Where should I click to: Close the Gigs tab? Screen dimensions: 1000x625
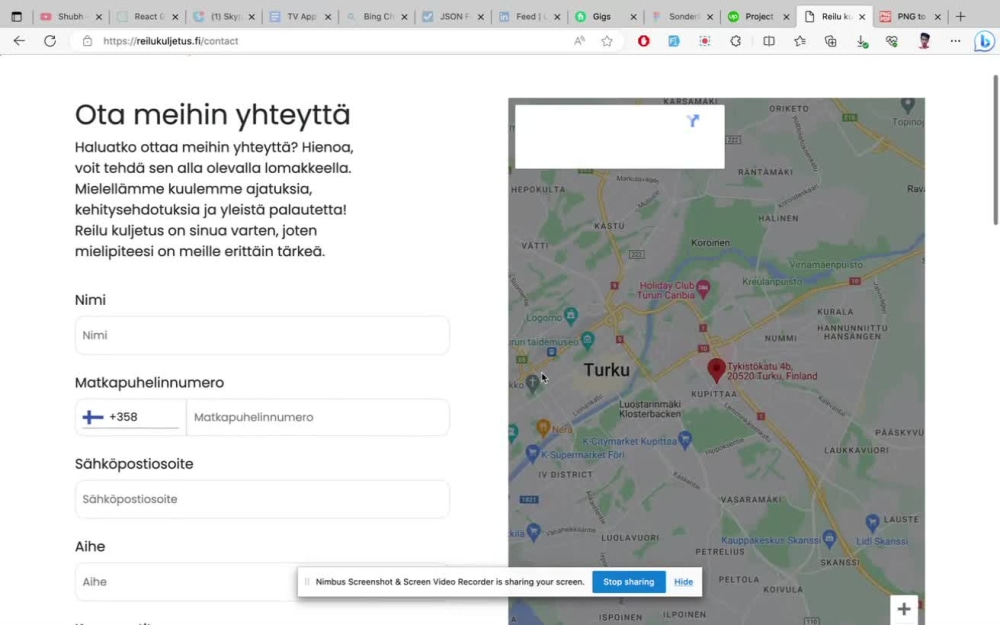pyautogui.click(x=633, y=17)
